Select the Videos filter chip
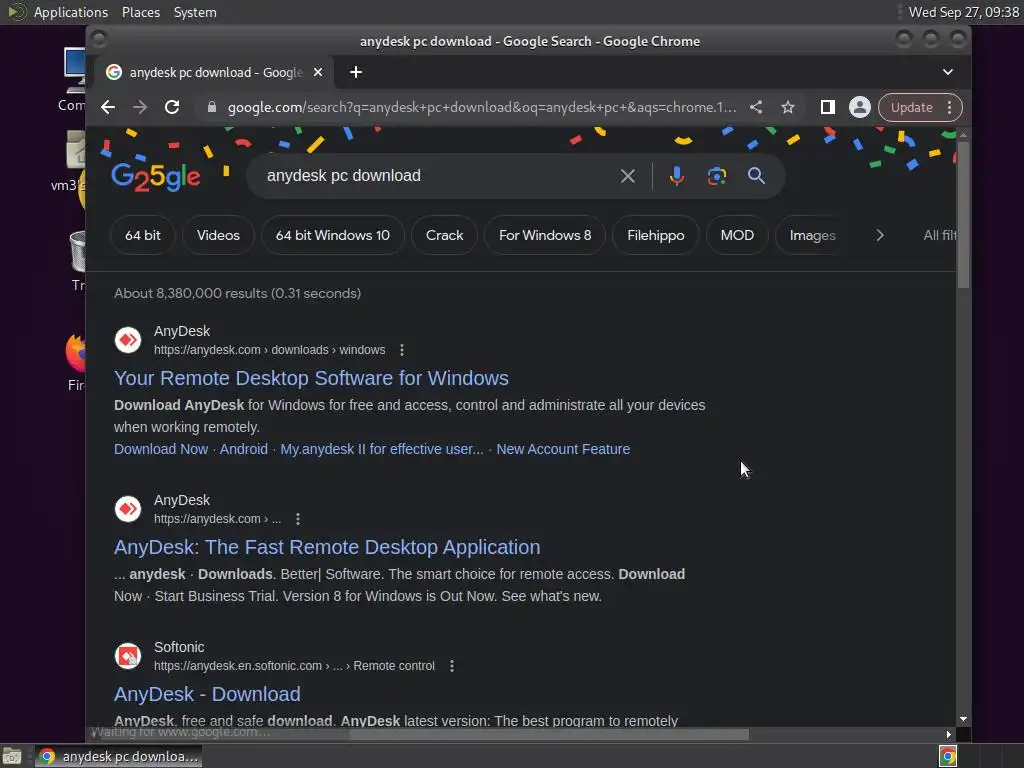Screen dimensions: 1024x768 [x=218, y=235]
